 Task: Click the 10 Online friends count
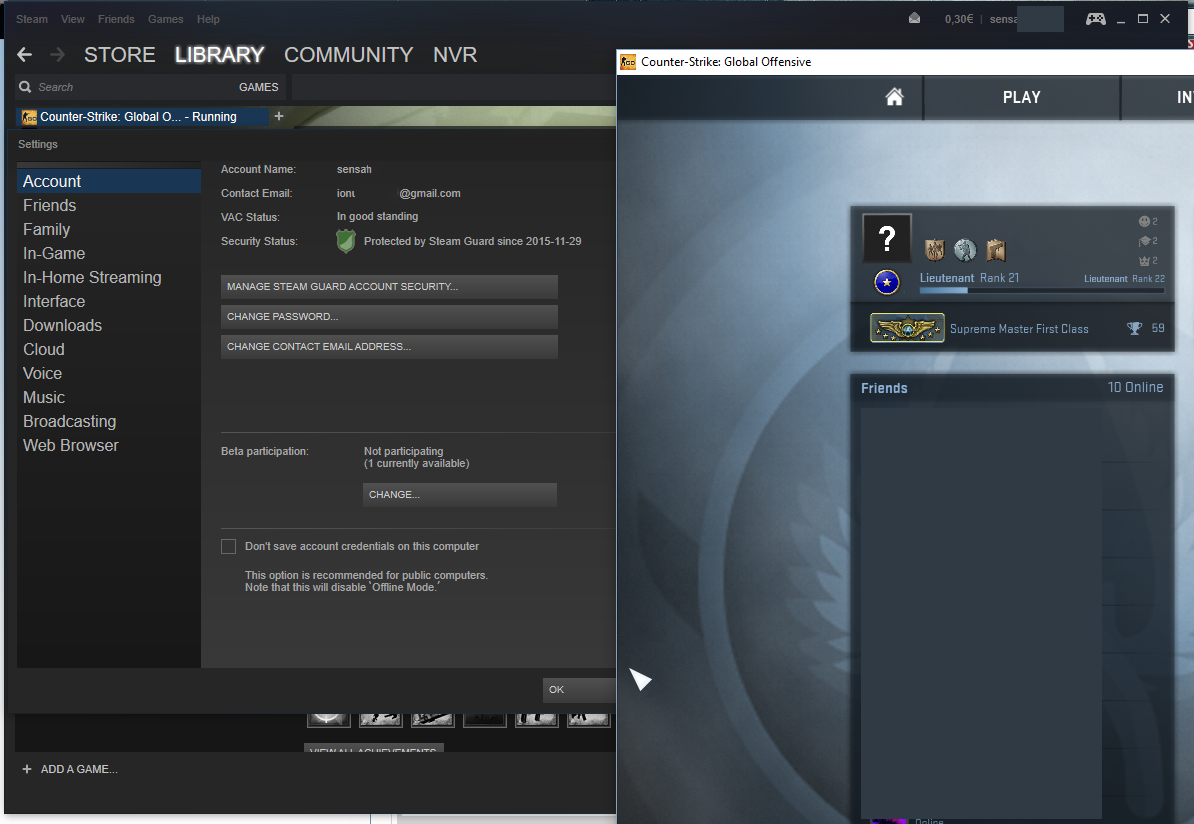click(x=1135, y=387)
